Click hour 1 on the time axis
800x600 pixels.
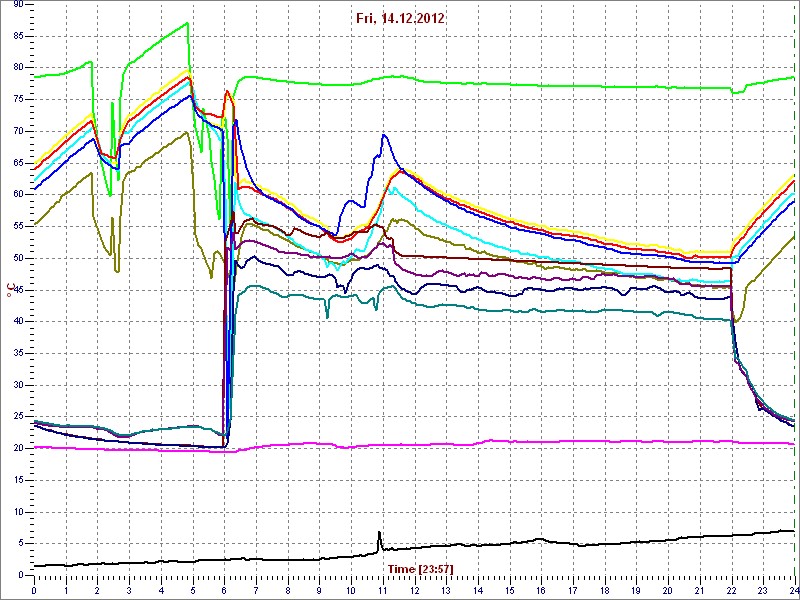coord(66,590)
